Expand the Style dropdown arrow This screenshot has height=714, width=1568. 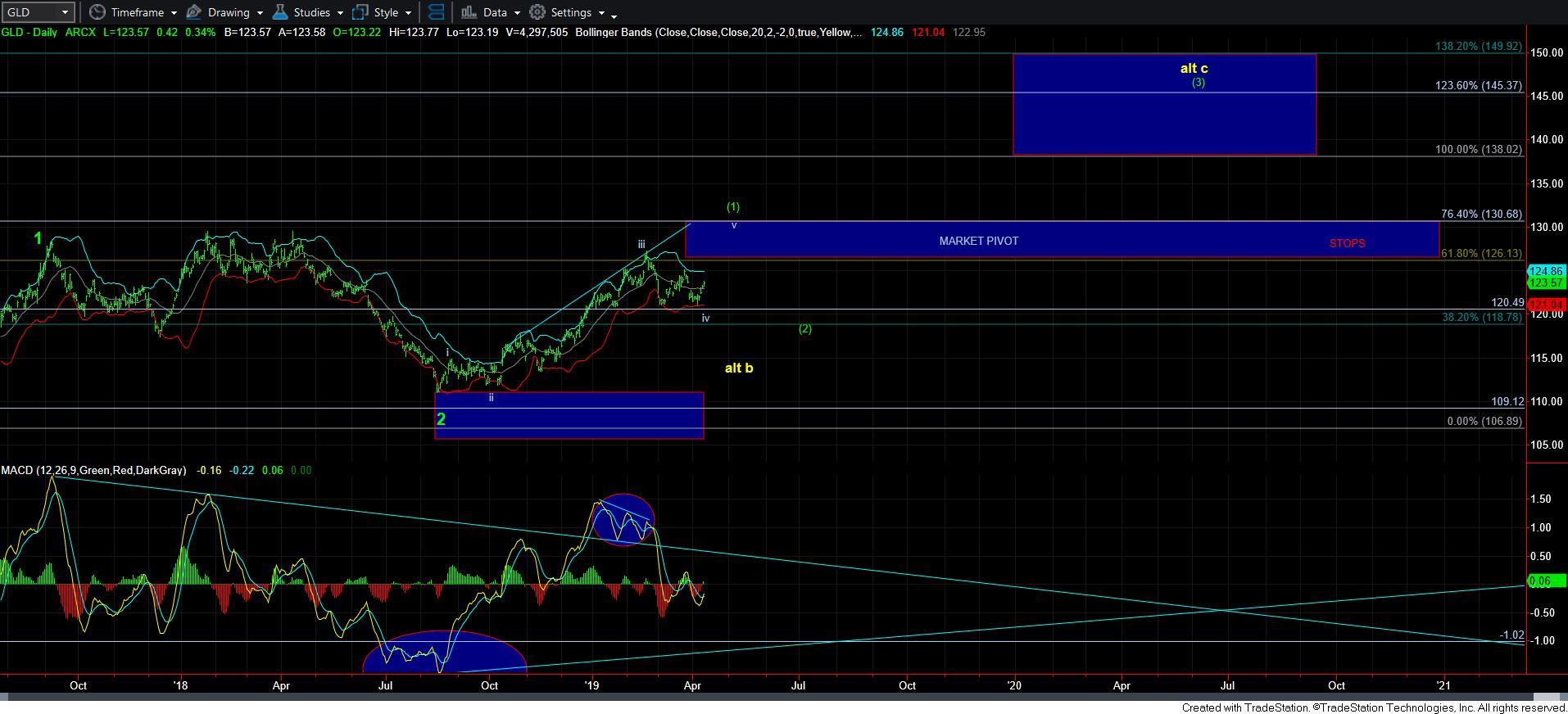click(x=408, y=13)
